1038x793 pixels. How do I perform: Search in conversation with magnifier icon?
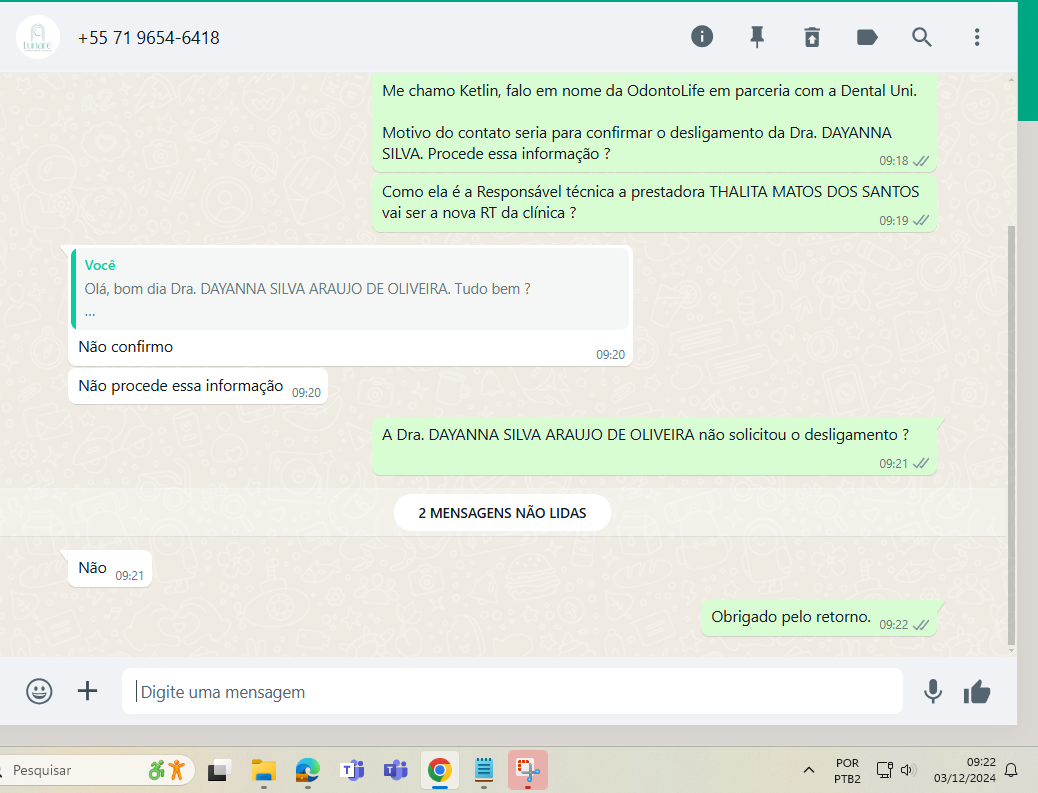pyautogui.click(x=921, y=37)
